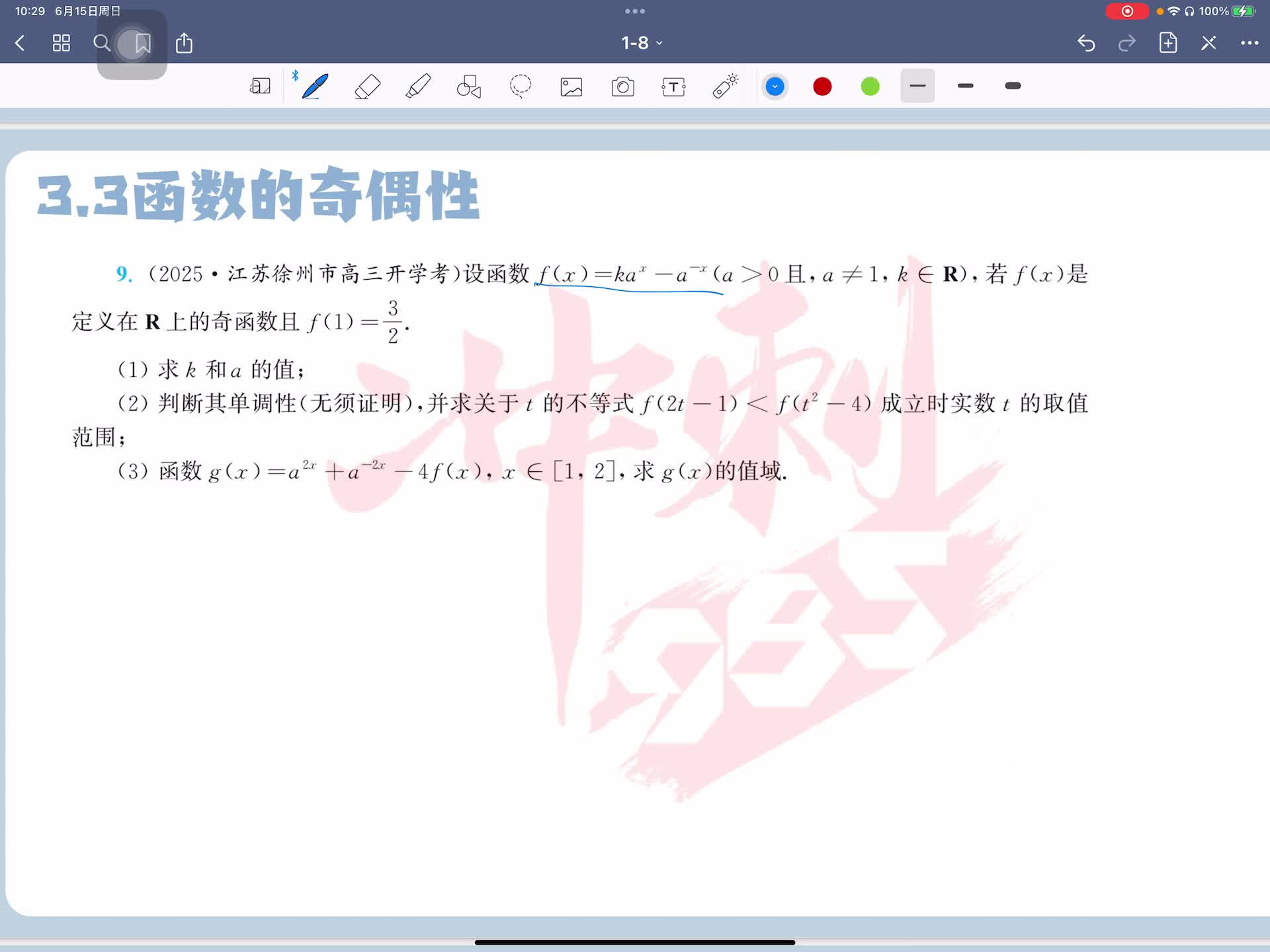Toggle bookmark for this page

142,44
